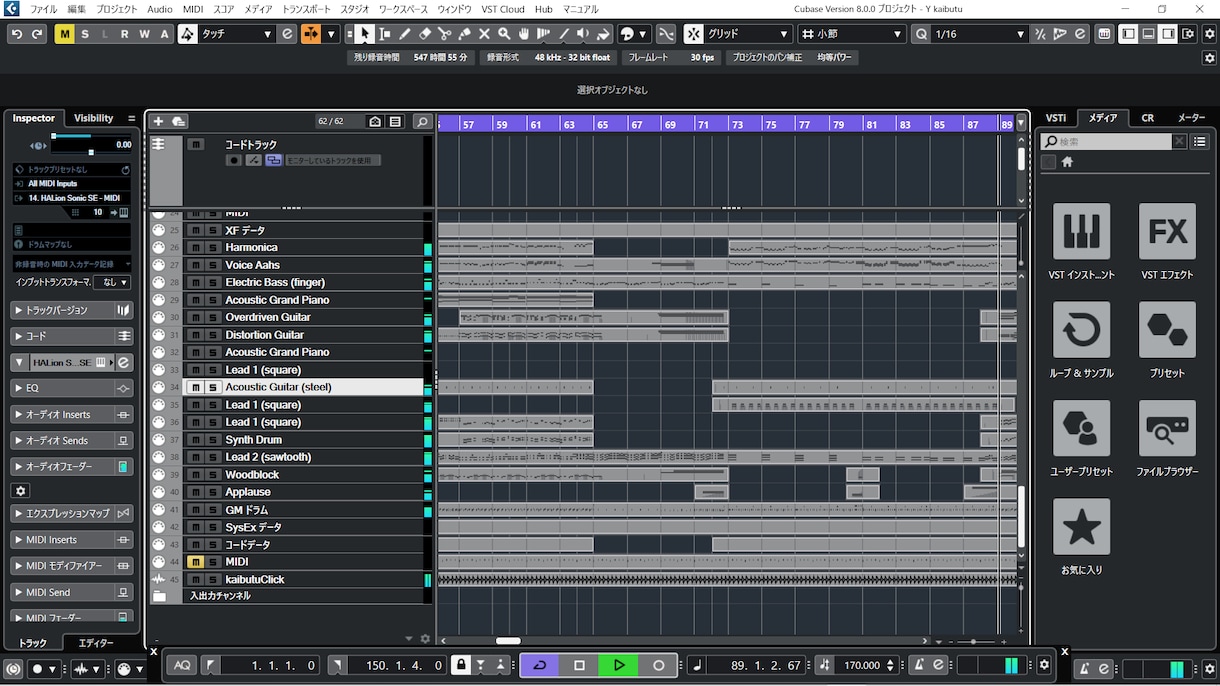Mute the Harmonica track
The width and height of the screenshot is (1220, 686).
tap(195, 248)
